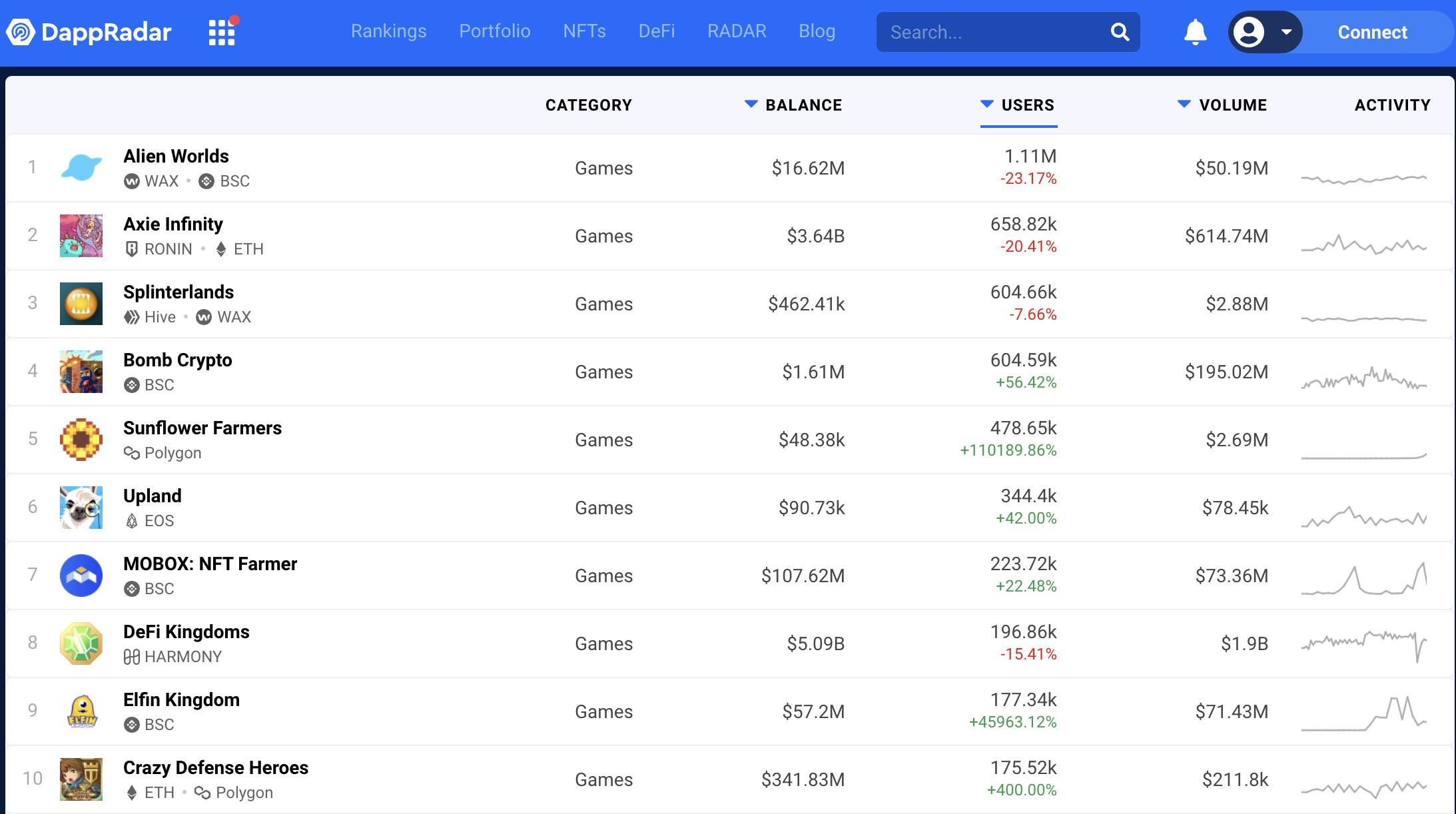Click the BSC chain icon under Bomb Crypto

(x=132, y=385)
